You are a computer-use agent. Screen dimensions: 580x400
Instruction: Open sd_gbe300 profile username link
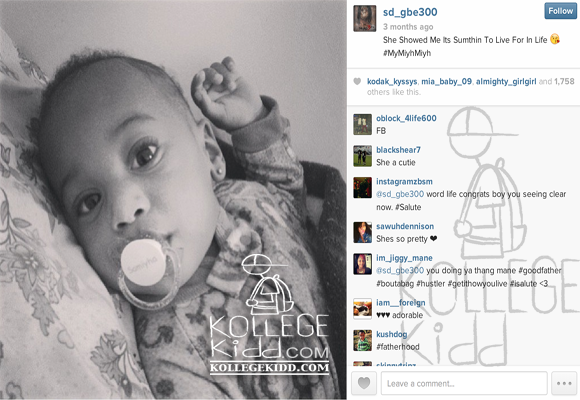coord(410,12)
